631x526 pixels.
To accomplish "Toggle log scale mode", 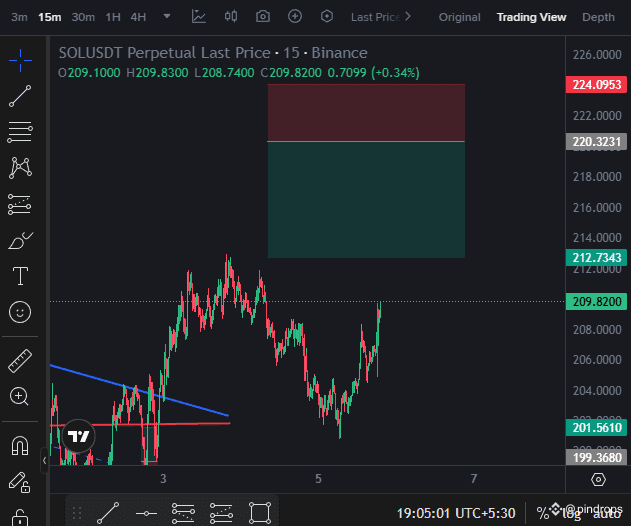I will click(x=572, y=514).
